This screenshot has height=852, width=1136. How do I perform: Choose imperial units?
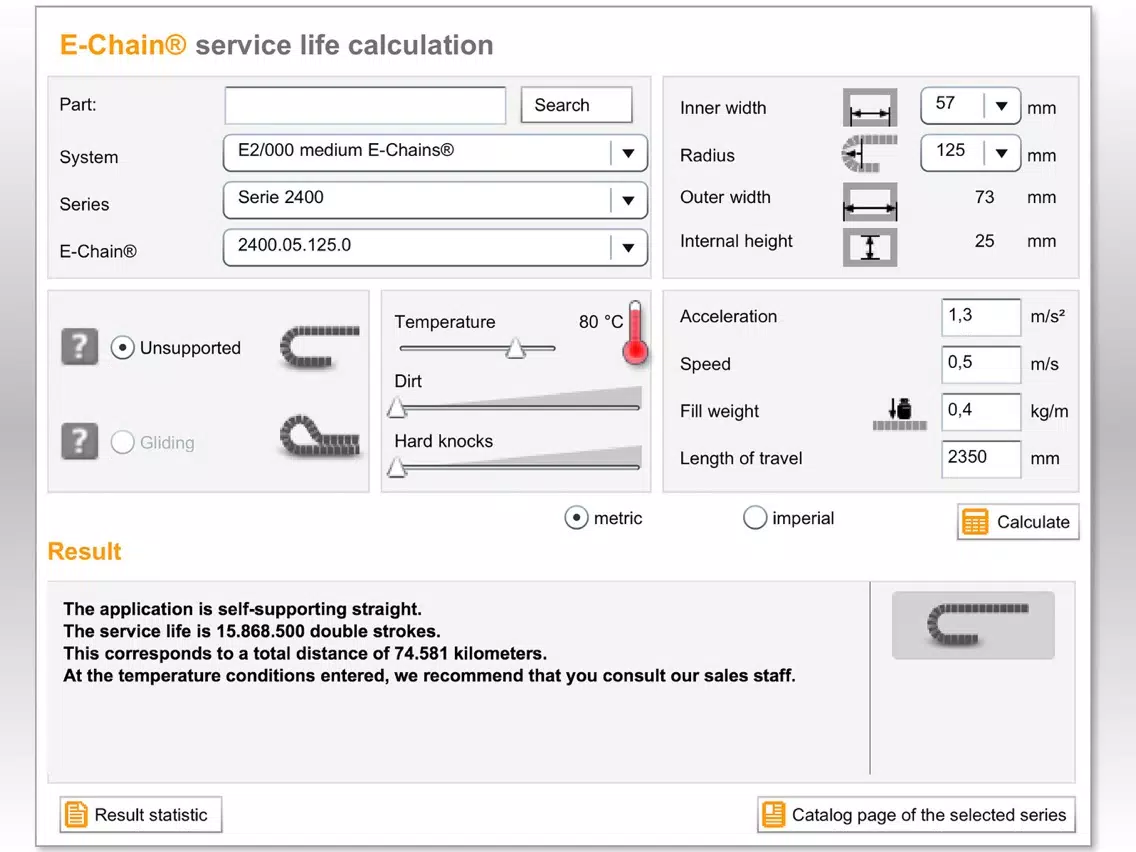755,518
